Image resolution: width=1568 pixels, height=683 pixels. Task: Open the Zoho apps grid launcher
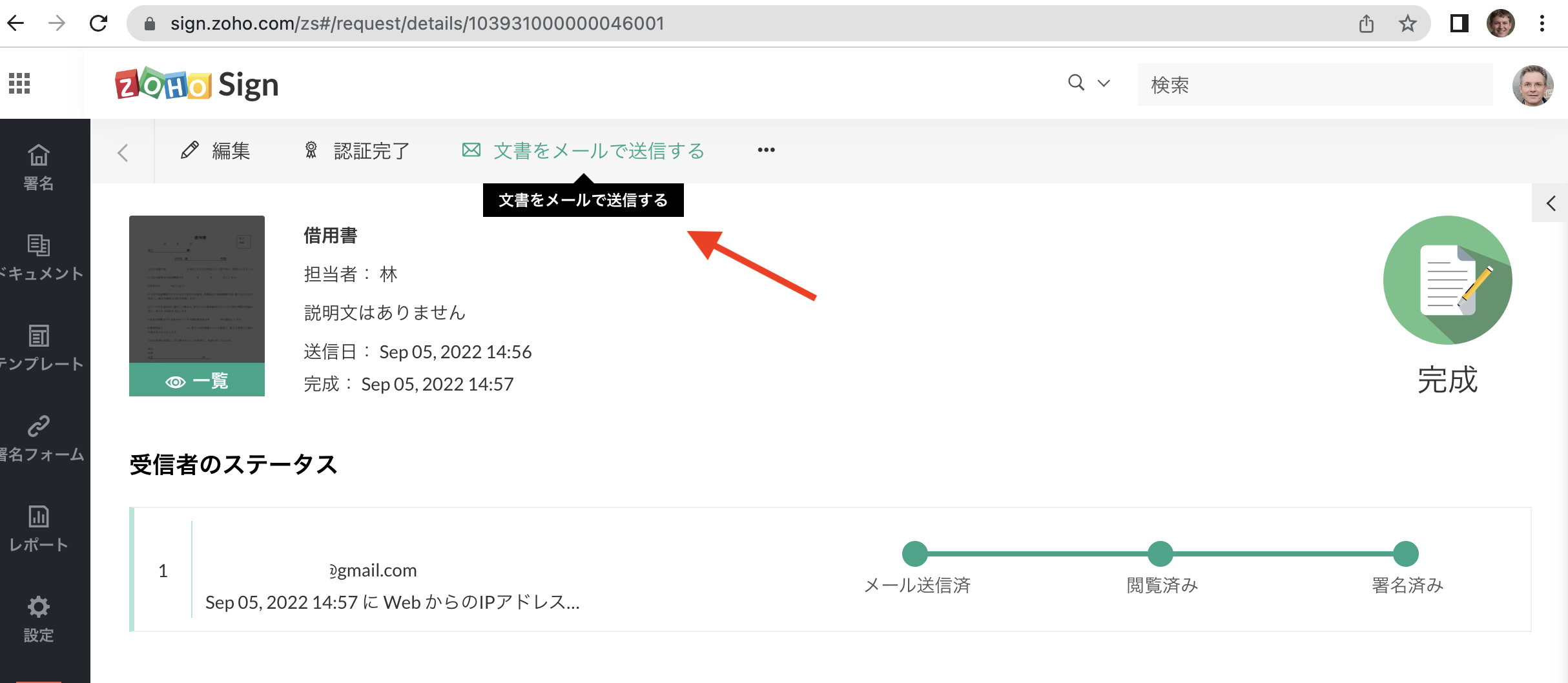tap(19, 83)
